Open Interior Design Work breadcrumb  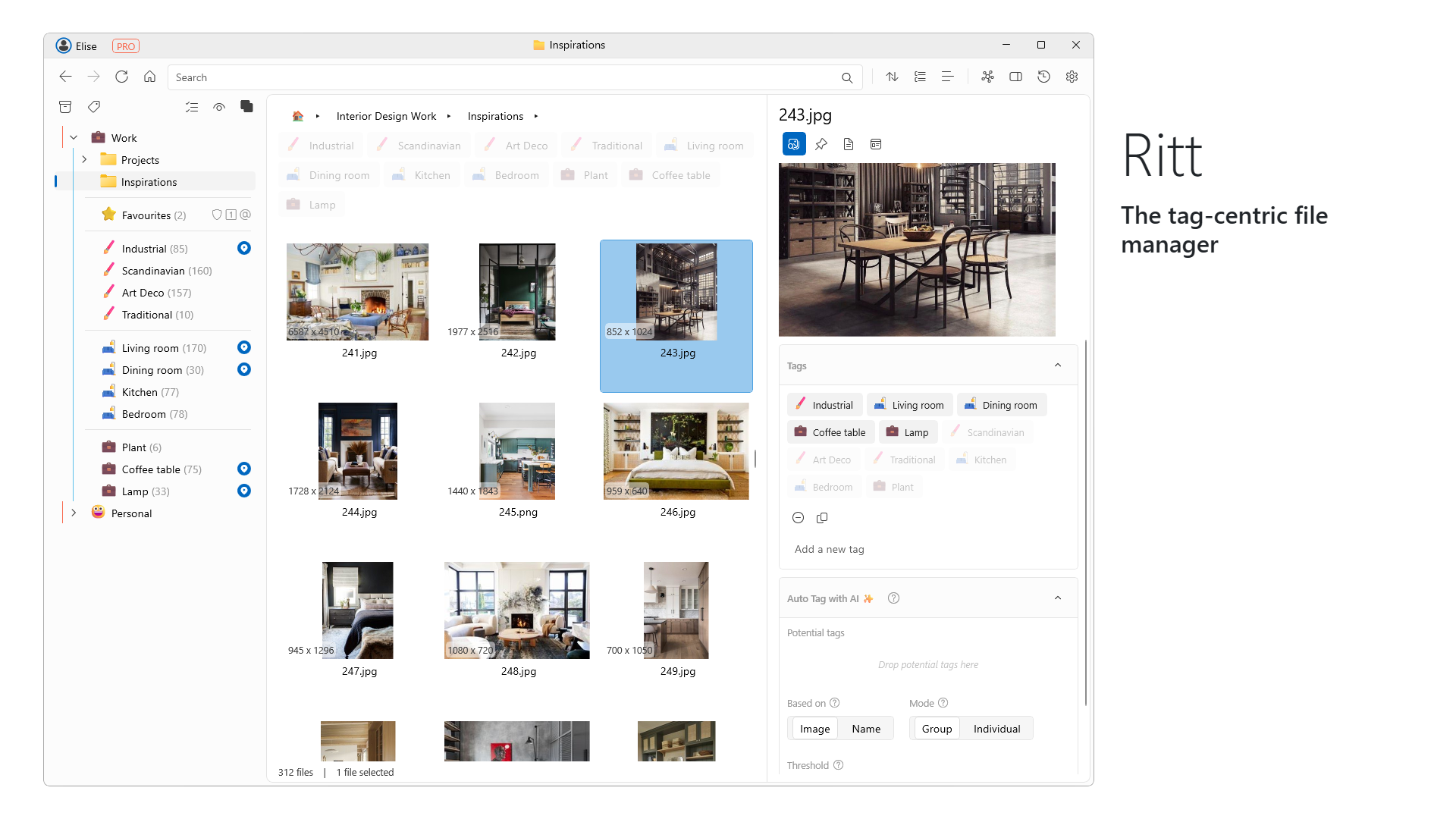click(x=386, y=116)
